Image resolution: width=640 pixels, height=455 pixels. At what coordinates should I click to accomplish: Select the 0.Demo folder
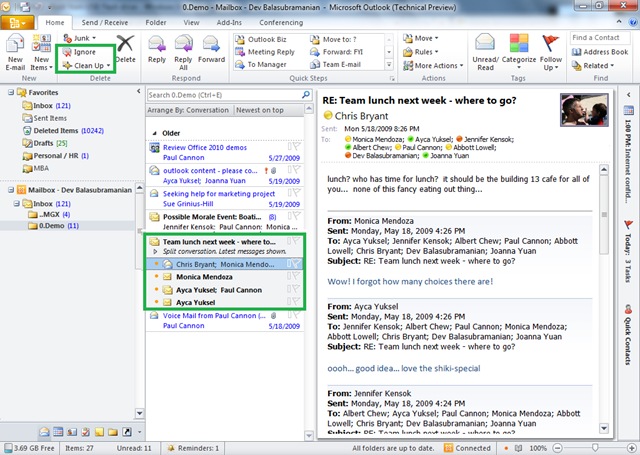tap(53, 226)
